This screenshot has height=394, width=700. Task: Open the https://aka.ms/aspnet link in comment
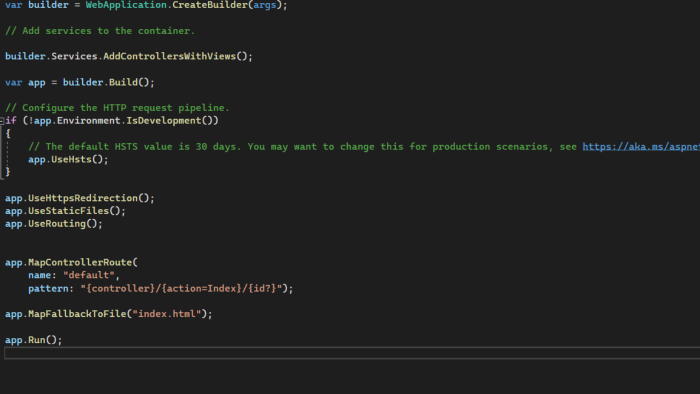(641, 147)
